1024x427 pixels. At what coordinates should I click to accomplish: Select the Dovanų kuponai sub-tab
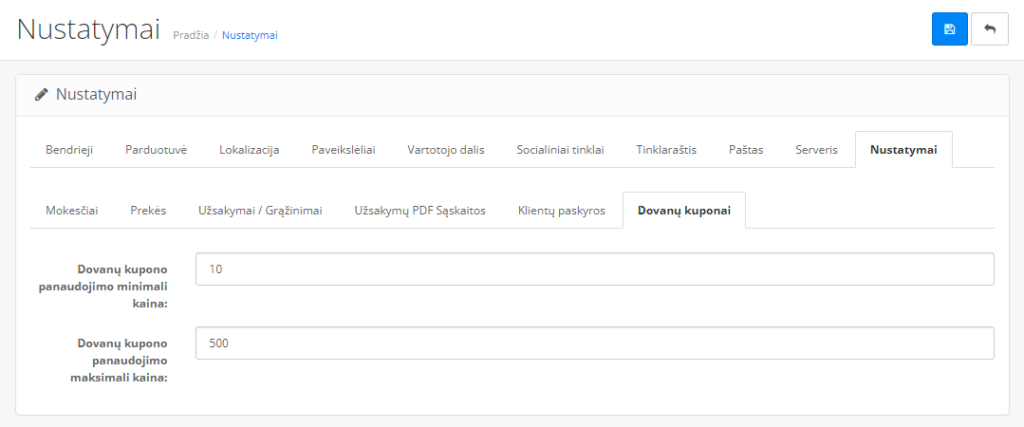coord(684,210)
